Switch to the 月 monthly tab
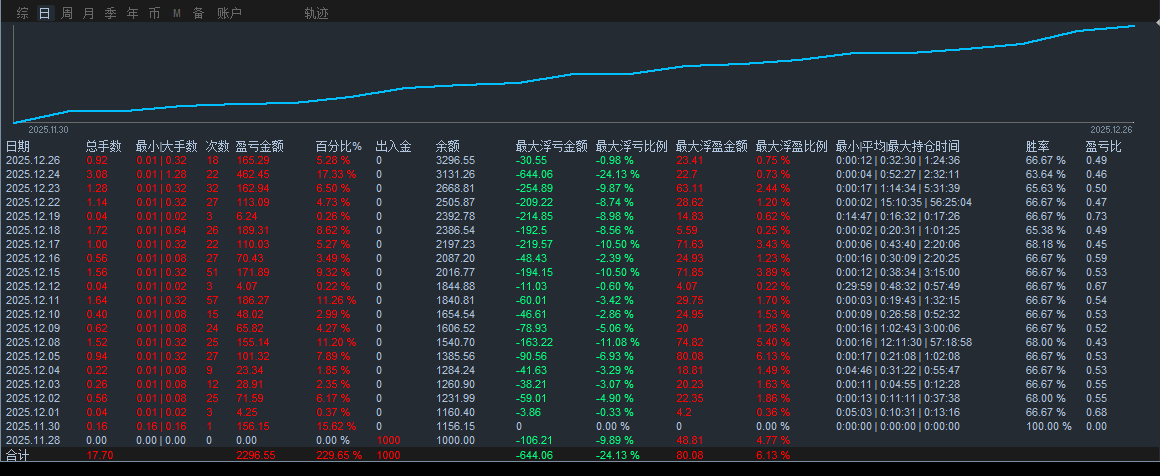The height and width of the screenshot is (476, 1160). (89, 13)
